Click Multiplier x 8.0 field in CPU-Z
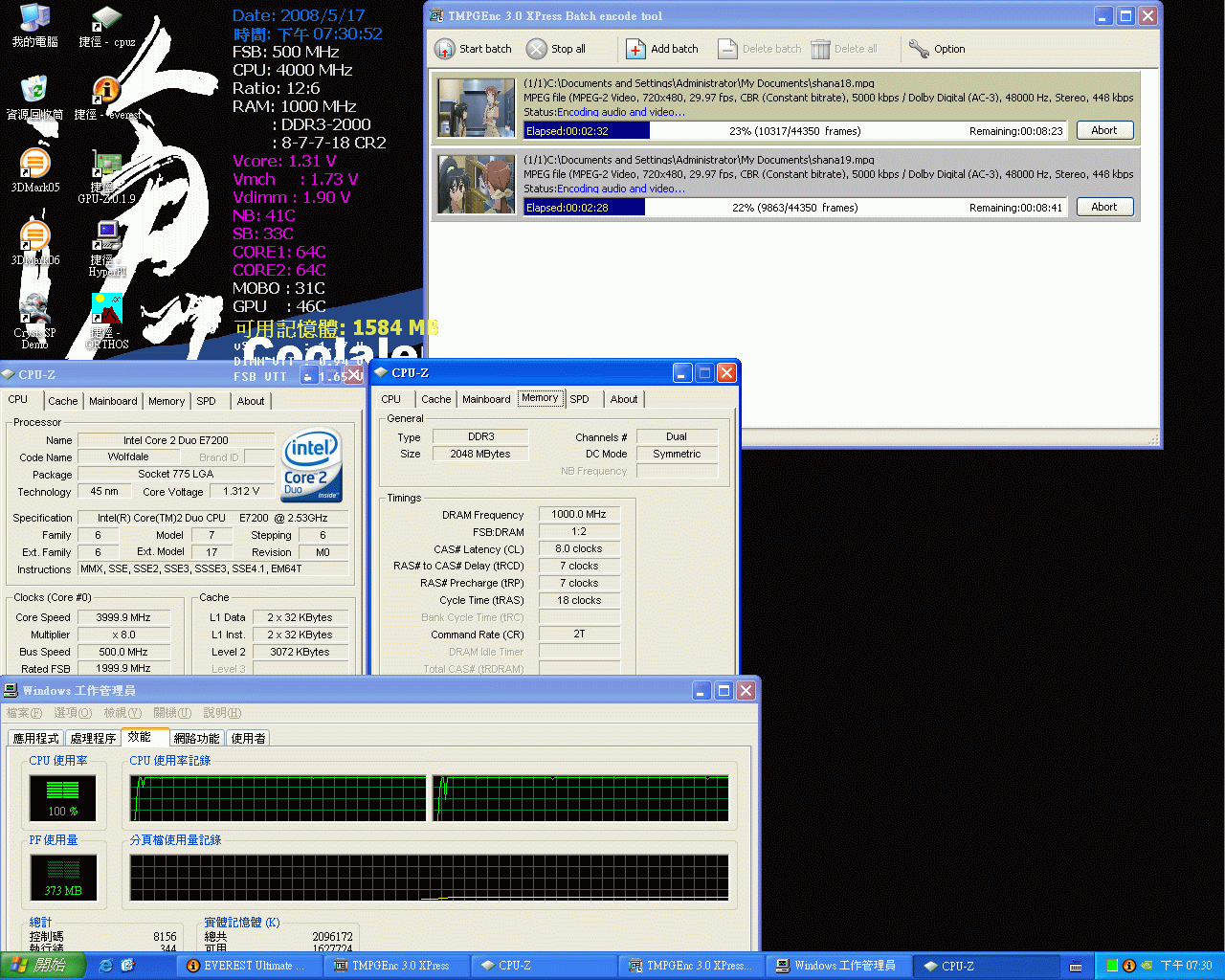1225x980 pixels. 123,635
